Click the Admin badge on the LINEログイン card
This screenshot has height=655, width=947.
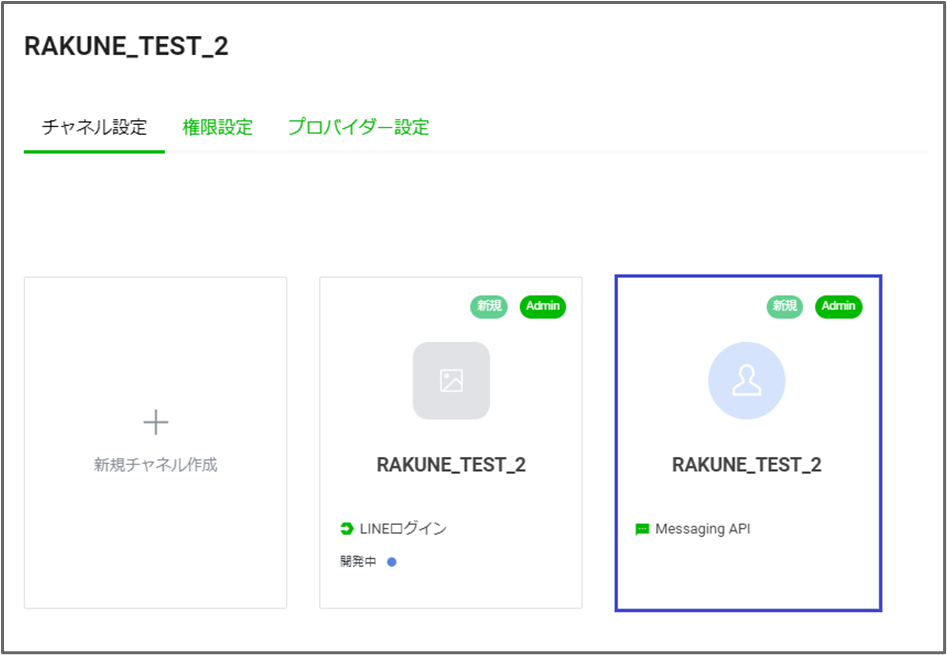coord(543,307)
